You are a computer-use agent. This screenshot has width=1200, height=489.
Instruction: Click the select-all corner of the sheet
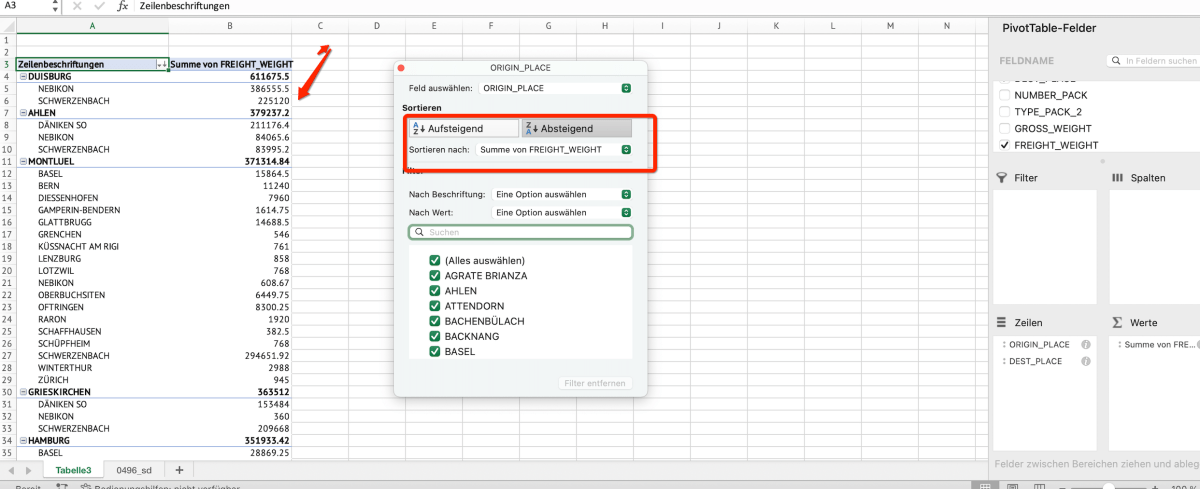coord(7,26)
